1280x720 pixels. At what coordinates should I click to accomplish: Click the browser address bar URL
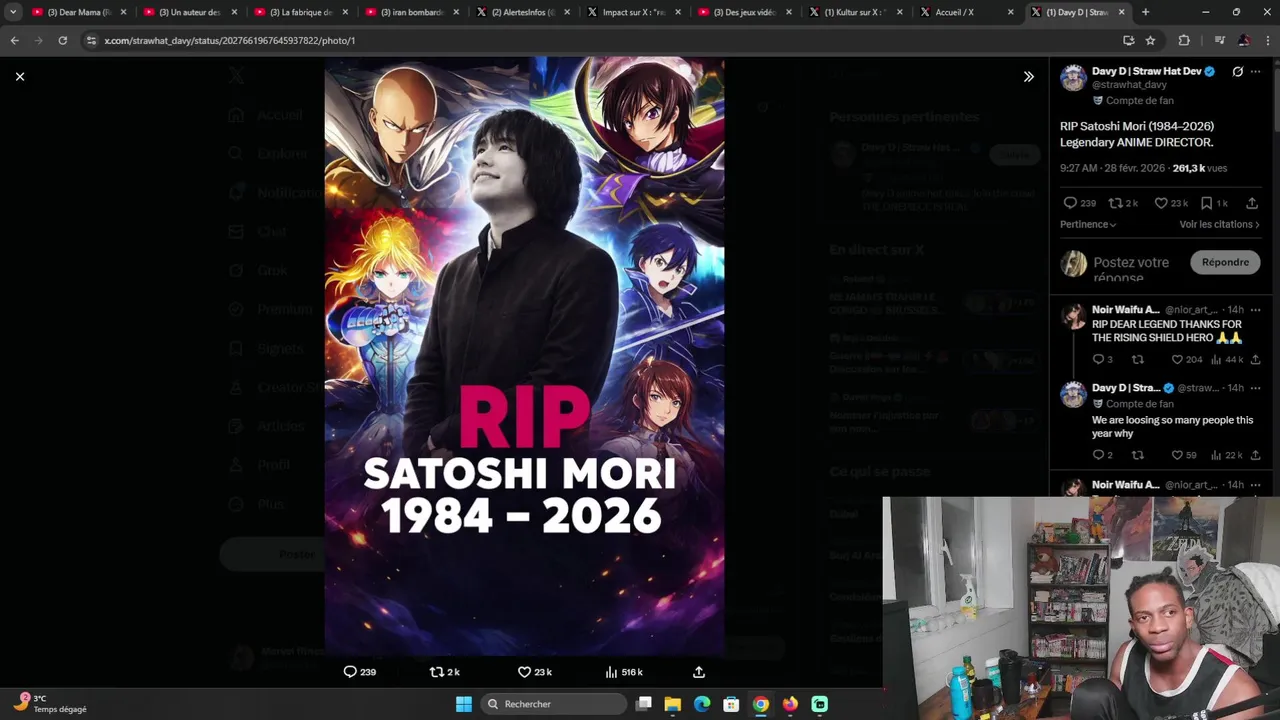(229, 40)
